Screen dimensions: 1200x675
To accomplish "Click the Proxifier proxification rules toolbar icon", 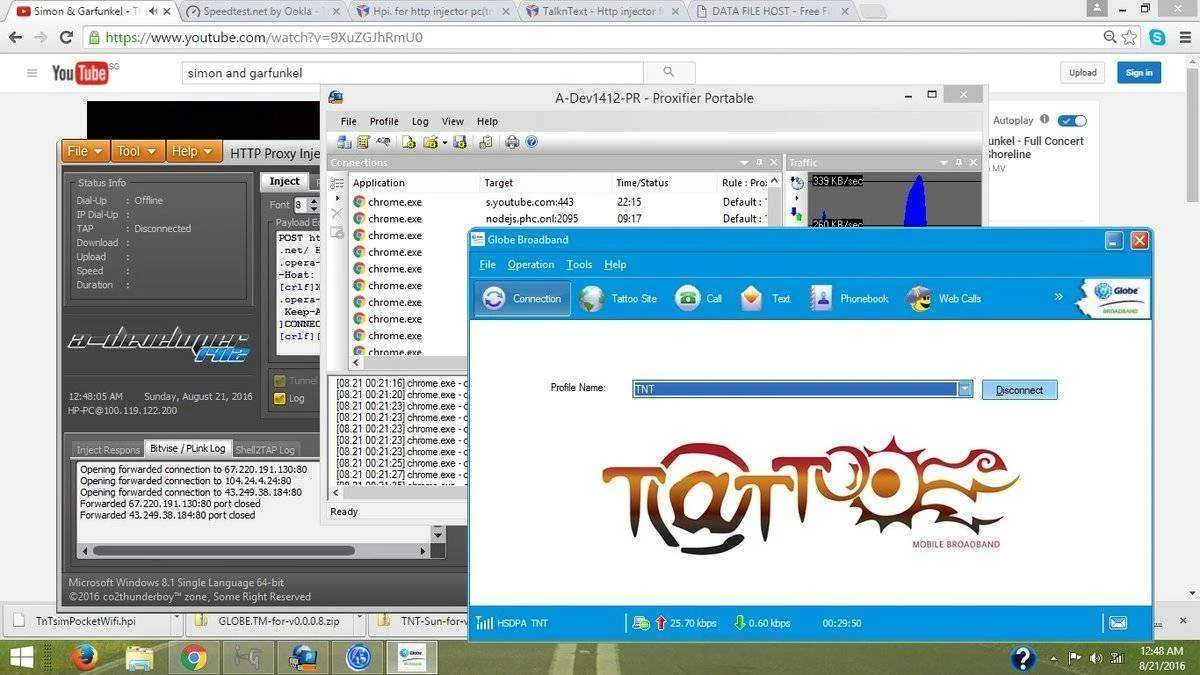I will point(364,142).
